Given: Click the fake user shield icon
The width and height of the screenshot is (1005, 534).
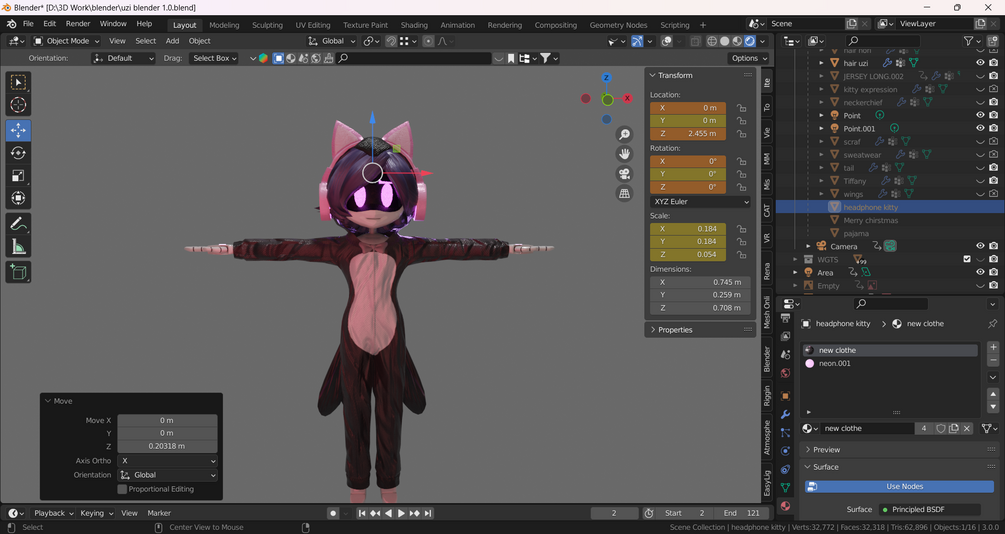Looking at the screenshot, I should (x=940, y=428).
